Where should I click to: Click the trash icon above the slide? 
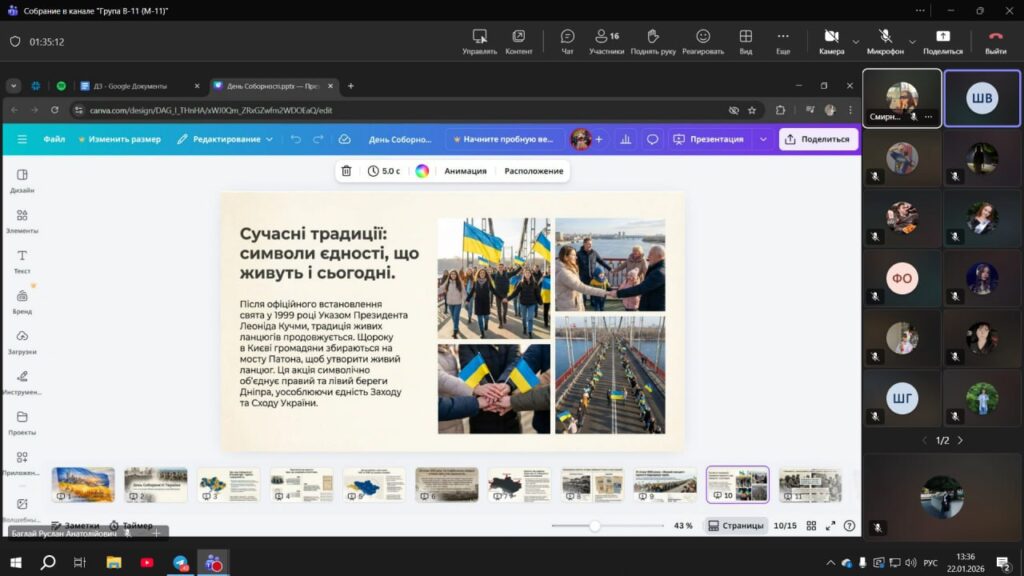point(346,171)
